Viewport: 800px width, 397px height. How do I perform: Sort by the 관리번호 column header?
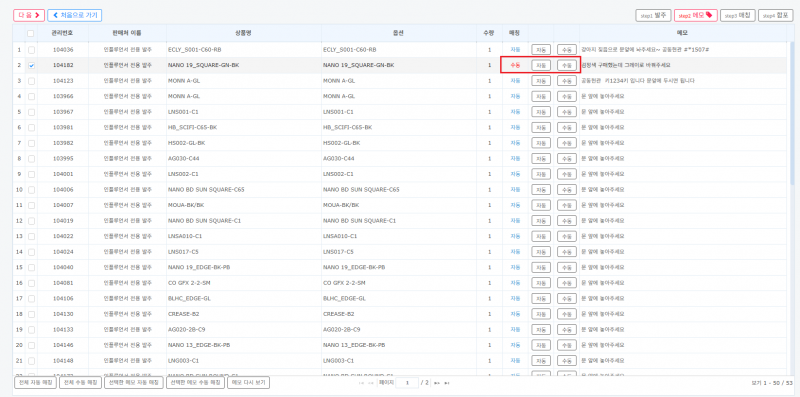(x=63, y=33)
